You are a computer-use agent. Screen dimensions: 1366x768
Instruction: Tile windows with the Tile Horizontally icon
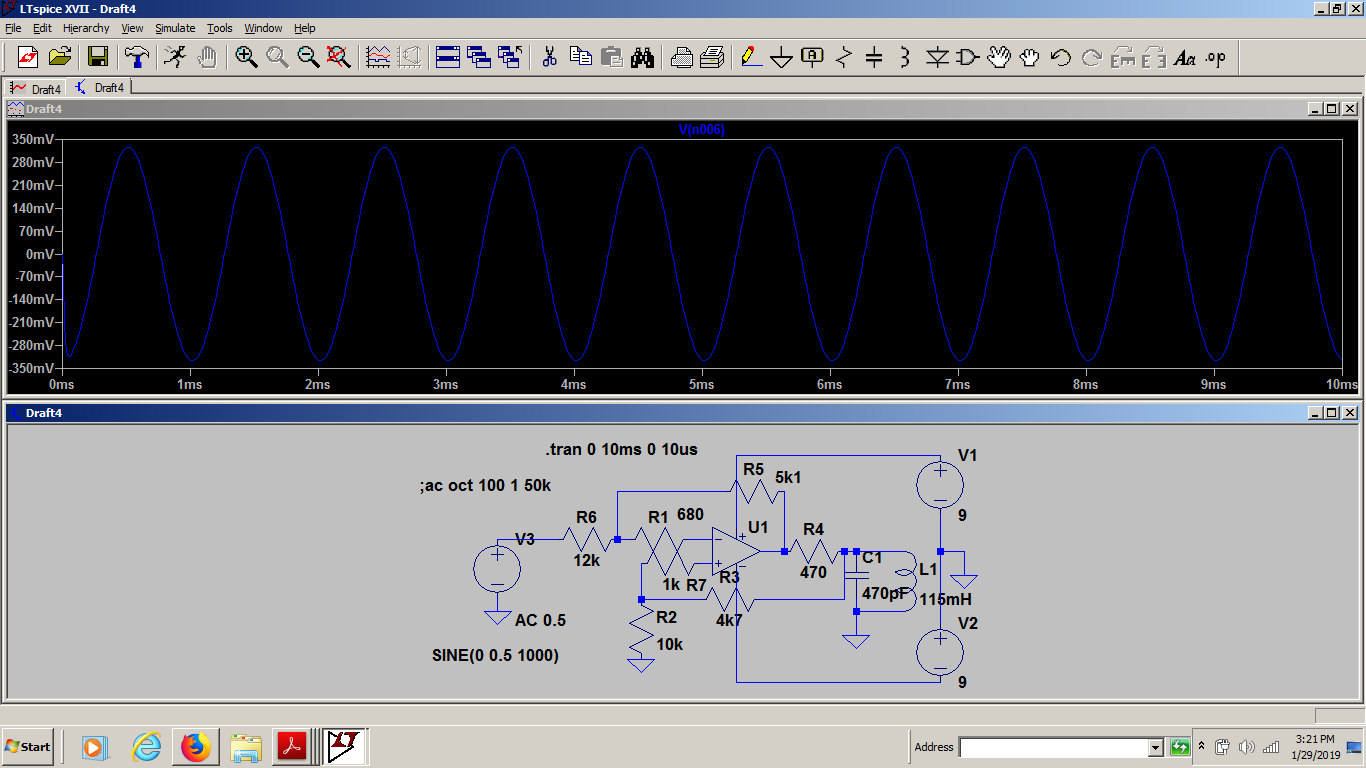click(448, 57)
